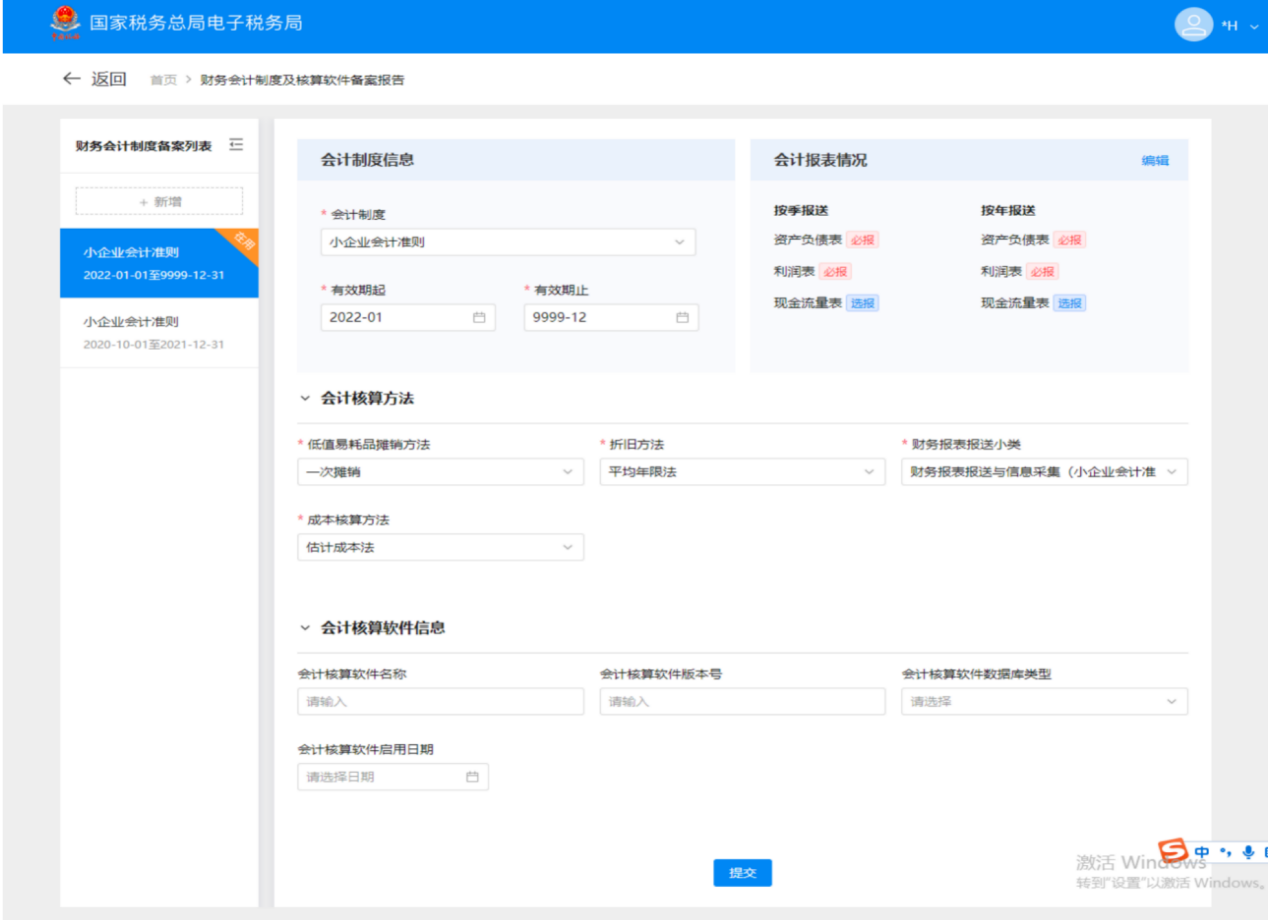Open the user avatar icon
This screenshot has height=920, width=1268.
coord(1193,24)
